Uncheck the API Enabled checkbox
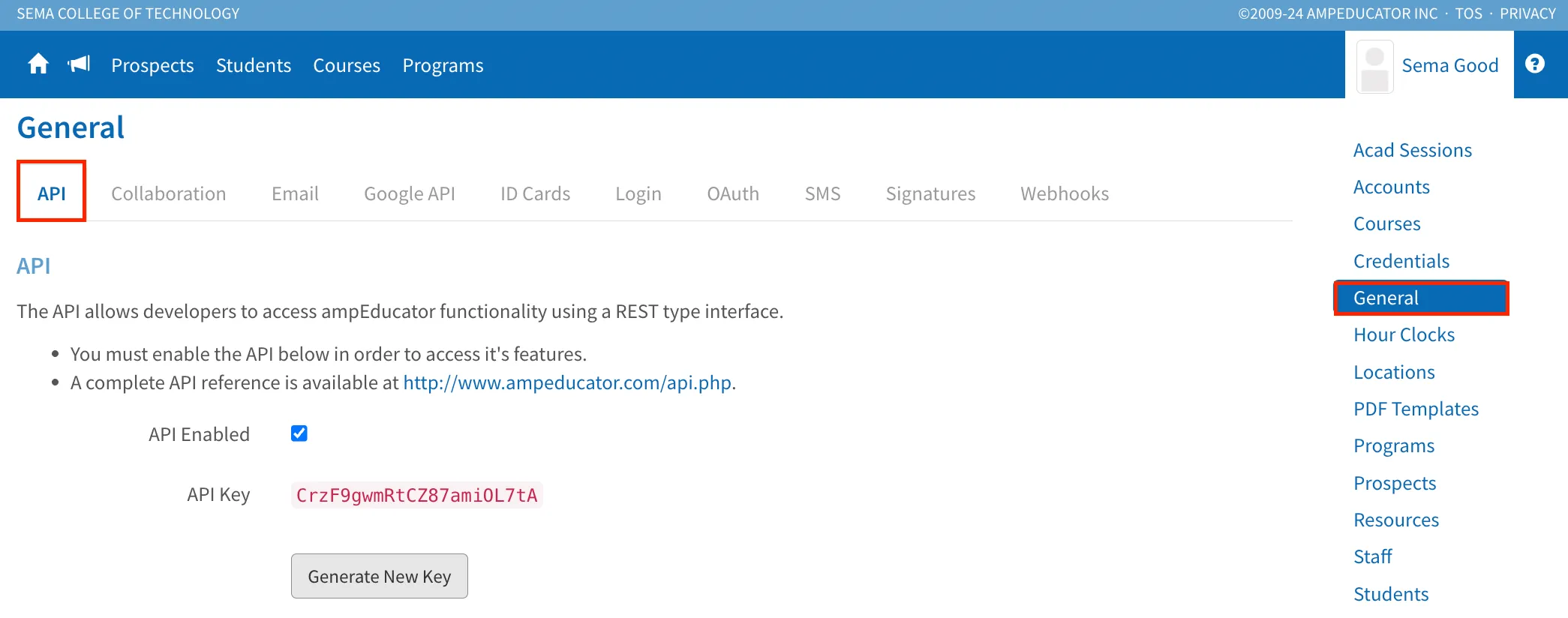 (x=299, y=433)
